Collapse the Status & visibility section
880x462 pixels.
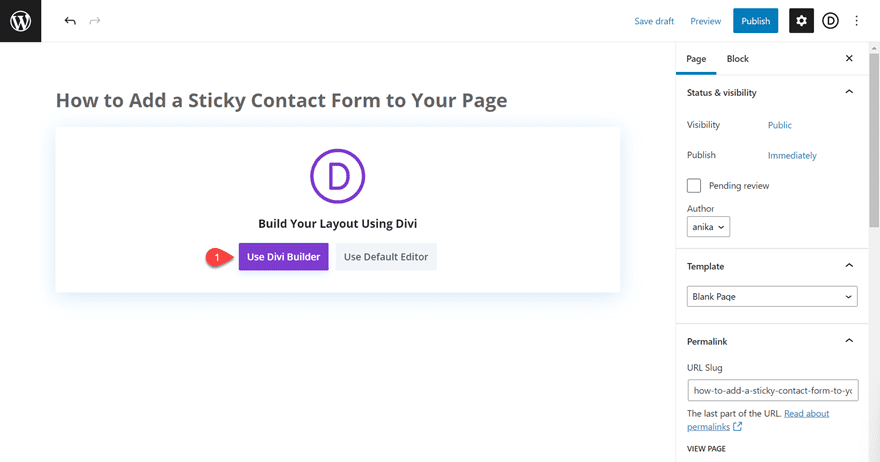[x=849, y=92]
